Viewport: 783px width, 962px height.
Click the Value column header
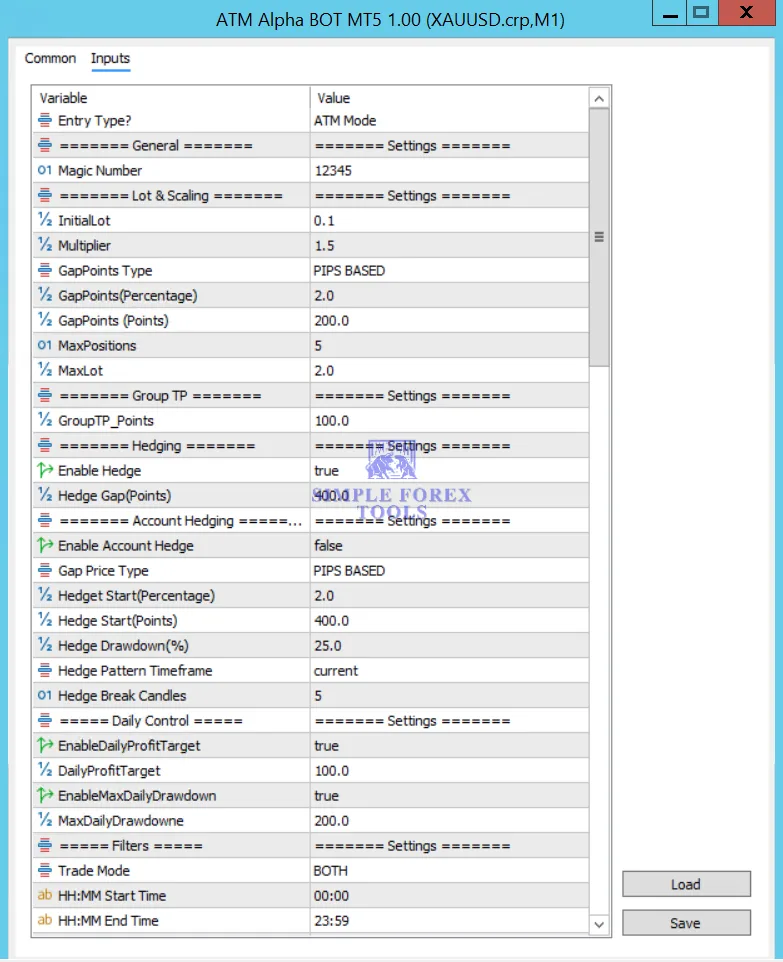[449, 98]
